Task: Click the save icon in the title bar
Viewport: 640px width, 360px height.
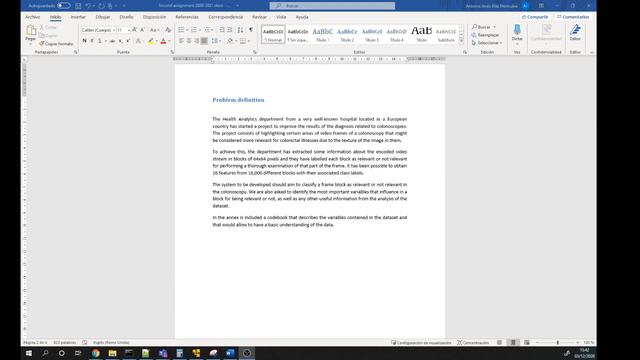Action: coord(78,6)
